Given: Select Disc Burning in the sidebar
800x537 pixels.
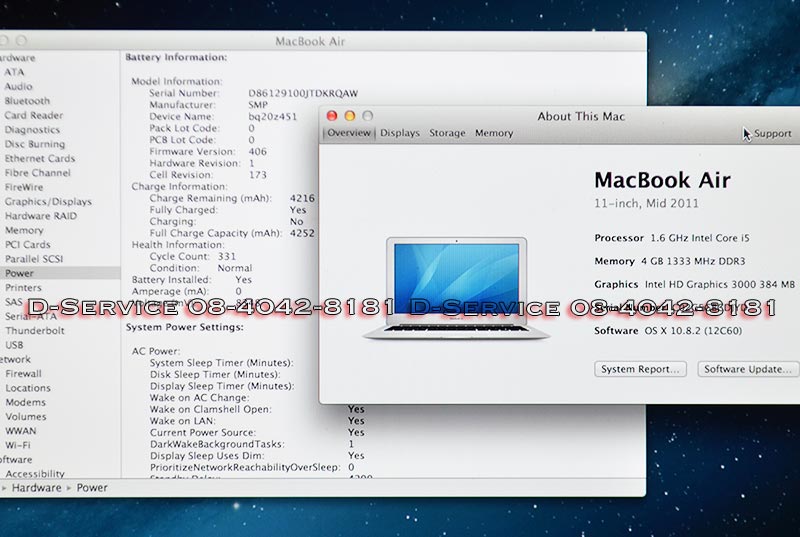Looking at the screenshot, I should (35, 144).
